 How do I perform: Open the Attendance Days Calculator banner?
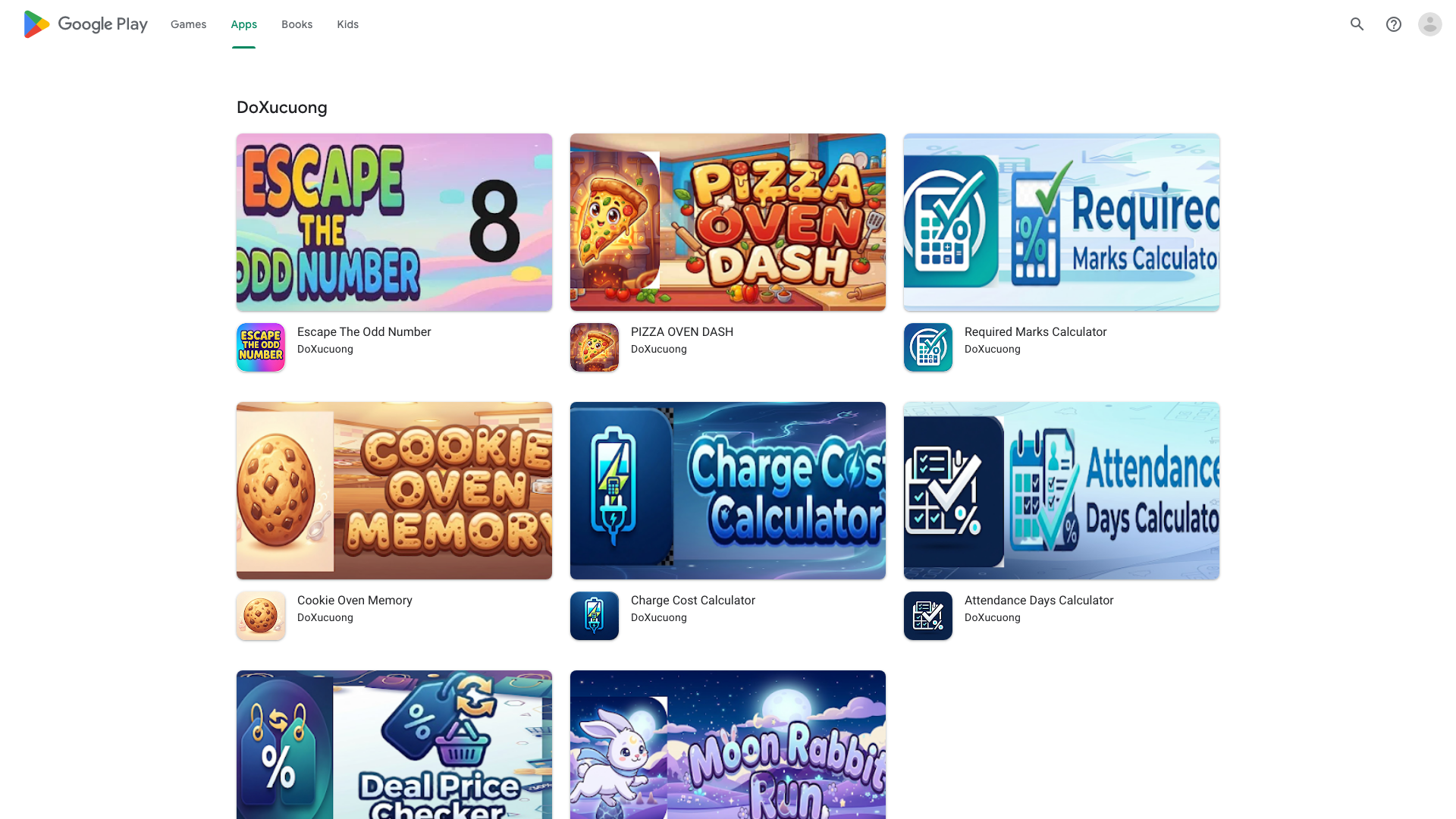point(1062,491)
